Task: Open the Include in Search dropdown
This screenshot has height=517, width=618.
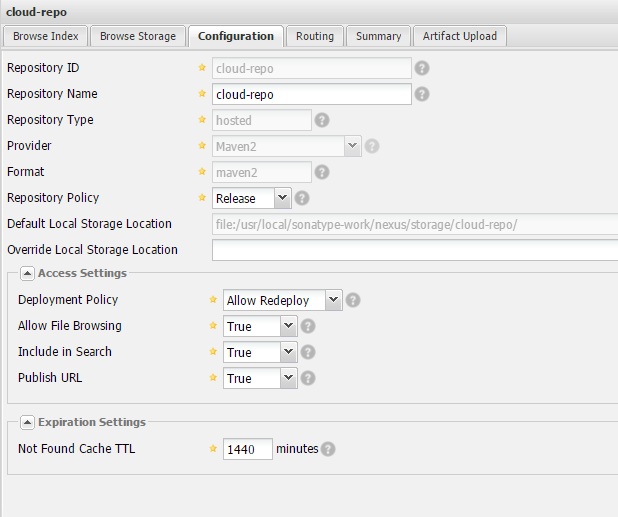Action: [x=289, y=352]
